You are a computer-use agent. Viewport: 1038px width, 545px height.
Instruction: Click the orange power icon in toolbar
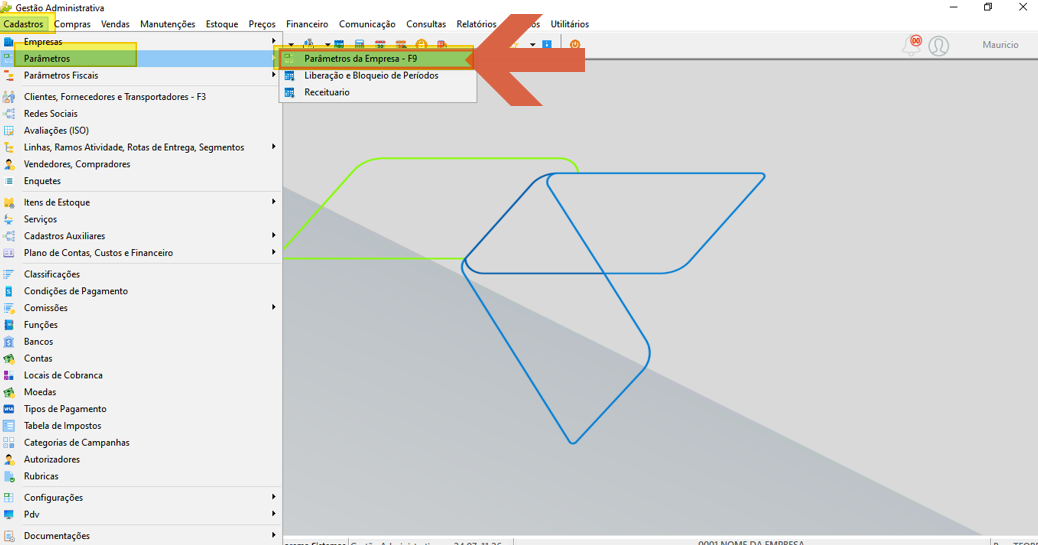575,44
